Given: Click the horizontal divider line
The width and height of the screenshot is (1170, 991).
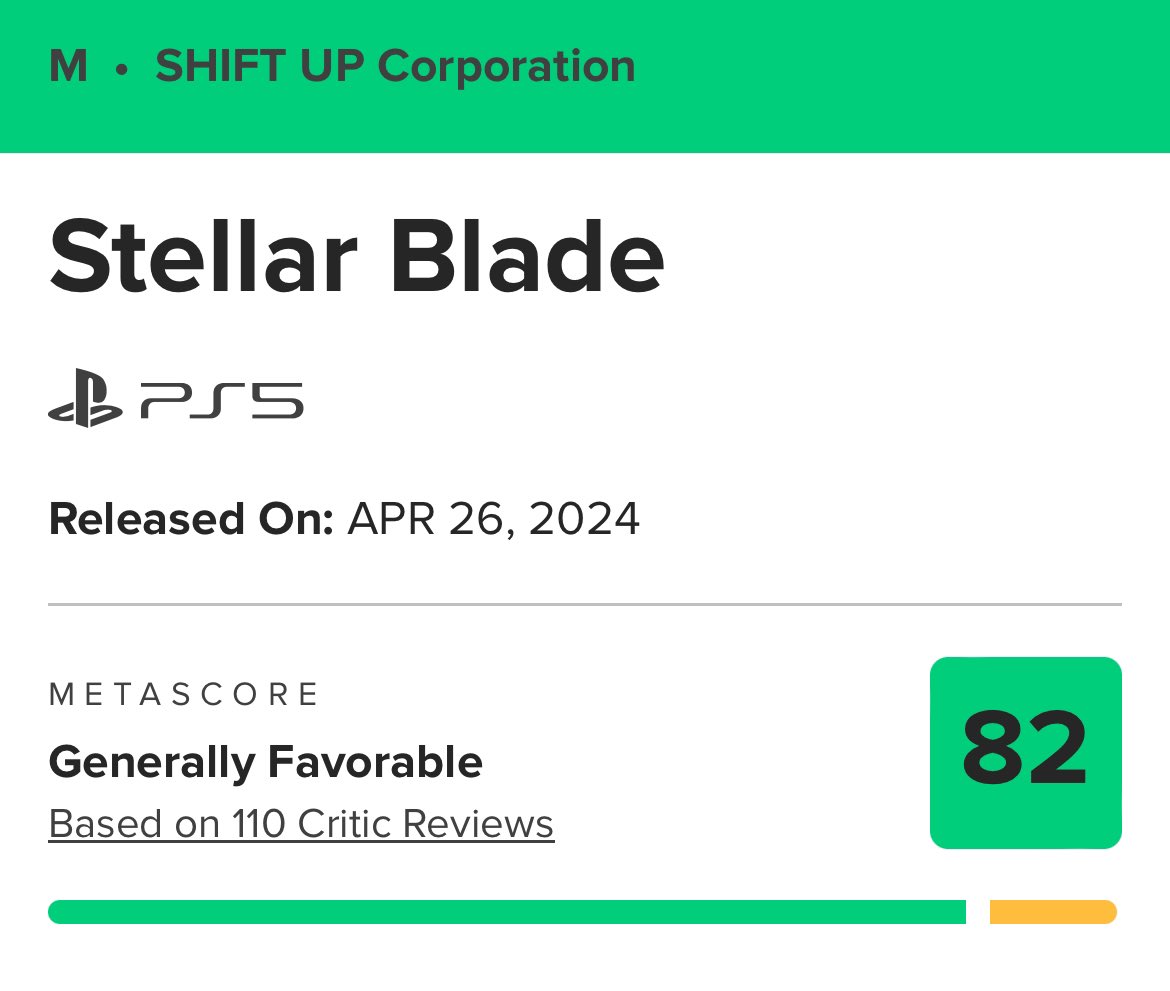Looking at the screenshot, I should click(x=585, y=604).
